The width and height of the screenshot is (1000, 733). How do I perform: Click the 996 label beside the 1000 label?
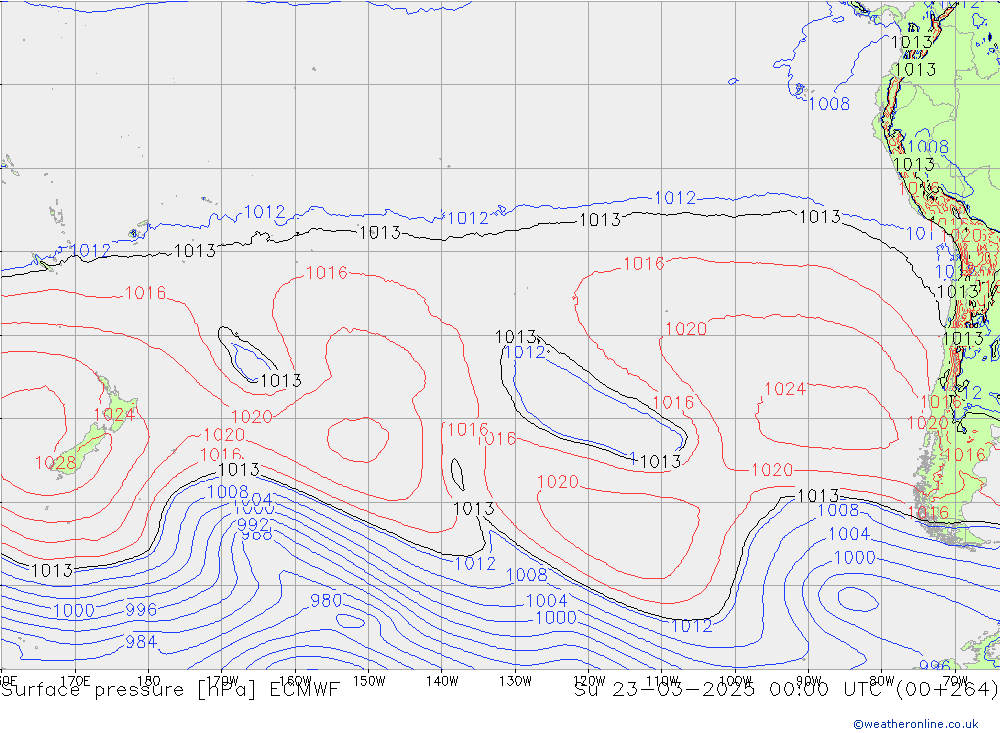pos(141,610)
